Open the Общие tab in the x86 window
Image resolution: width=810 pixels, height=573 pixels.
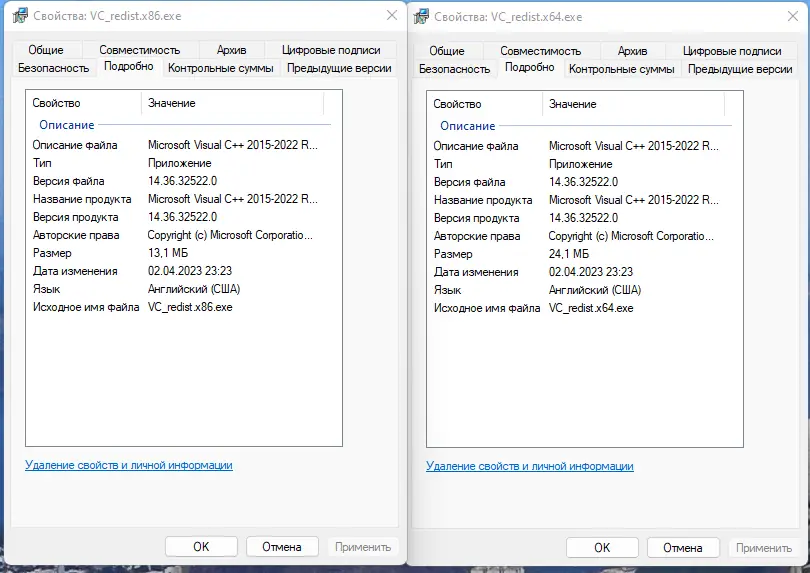pos(46,50)
